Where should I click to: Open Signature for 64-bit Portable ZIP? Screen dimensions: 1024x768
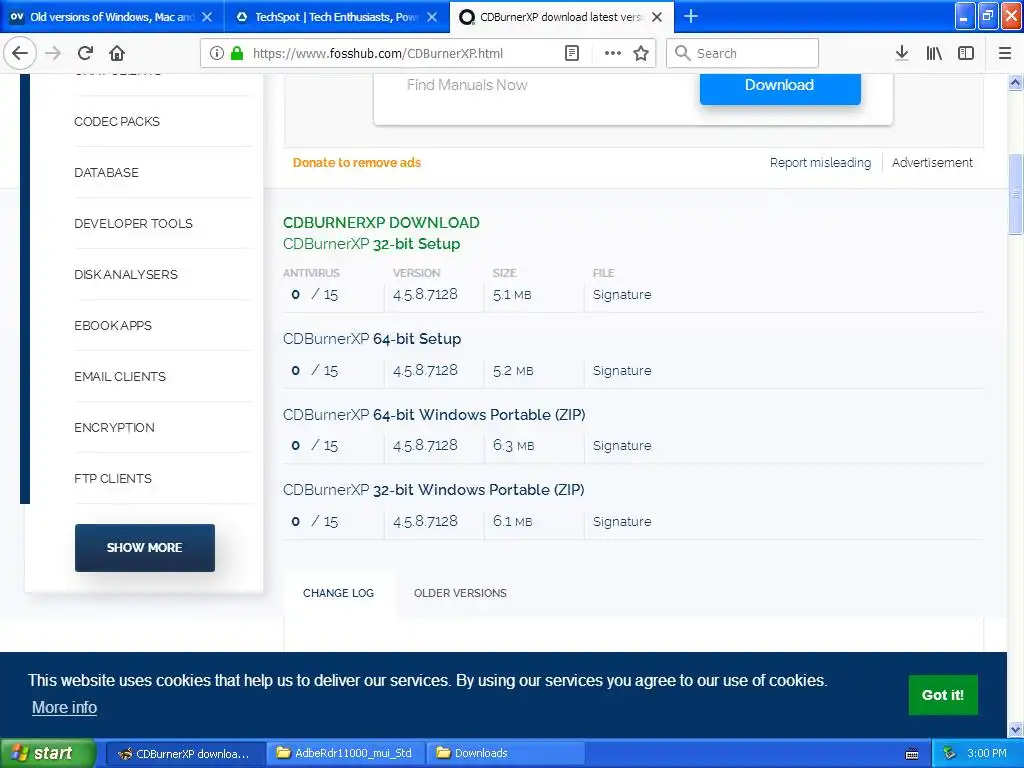[622, 445]
